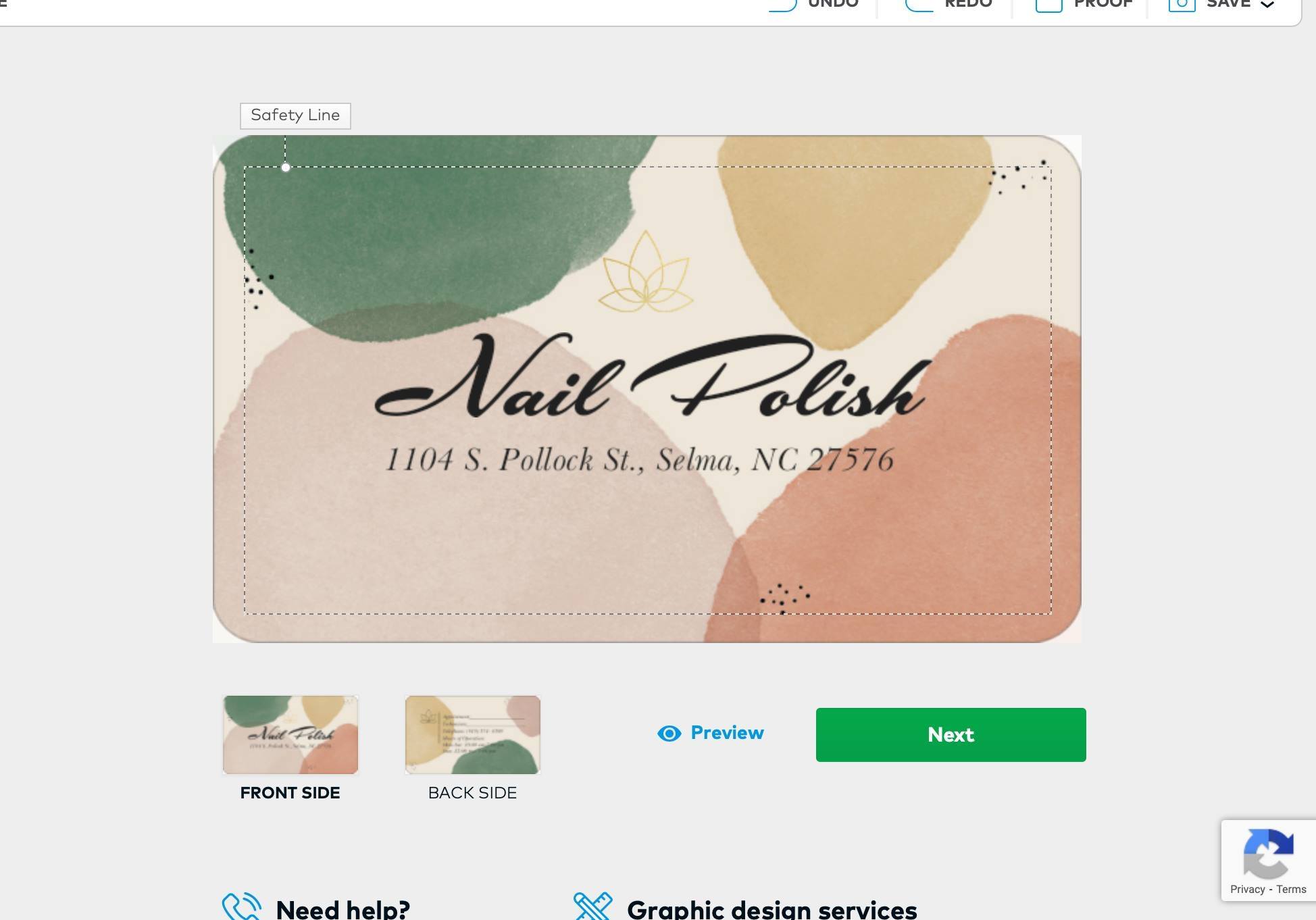1316x920 pixels.
Task: Expand the Save dropdown chevron
Action: click(1267, 5)
